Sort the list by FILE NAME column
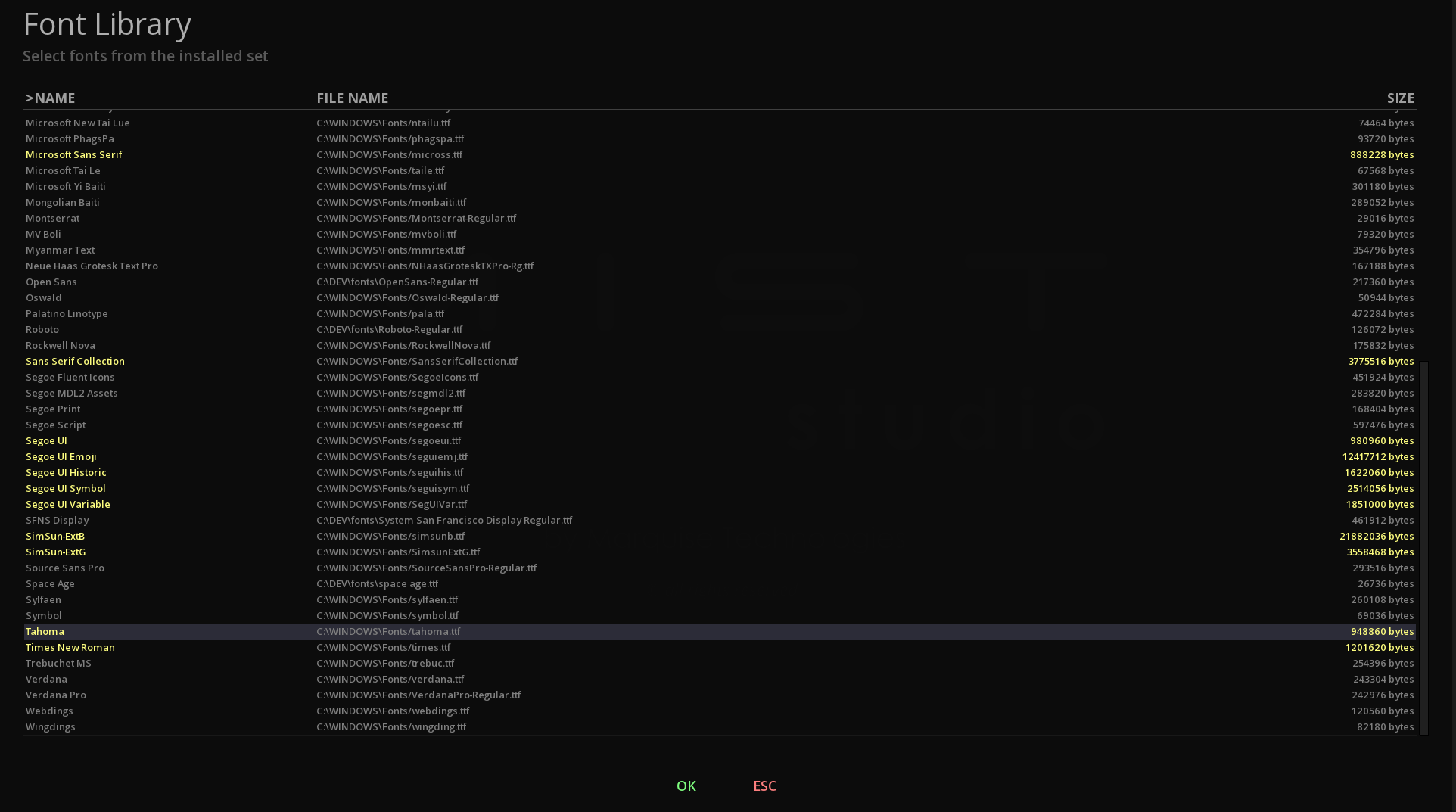The height and width of the screenshot is (812, 1456). point(352,98)
